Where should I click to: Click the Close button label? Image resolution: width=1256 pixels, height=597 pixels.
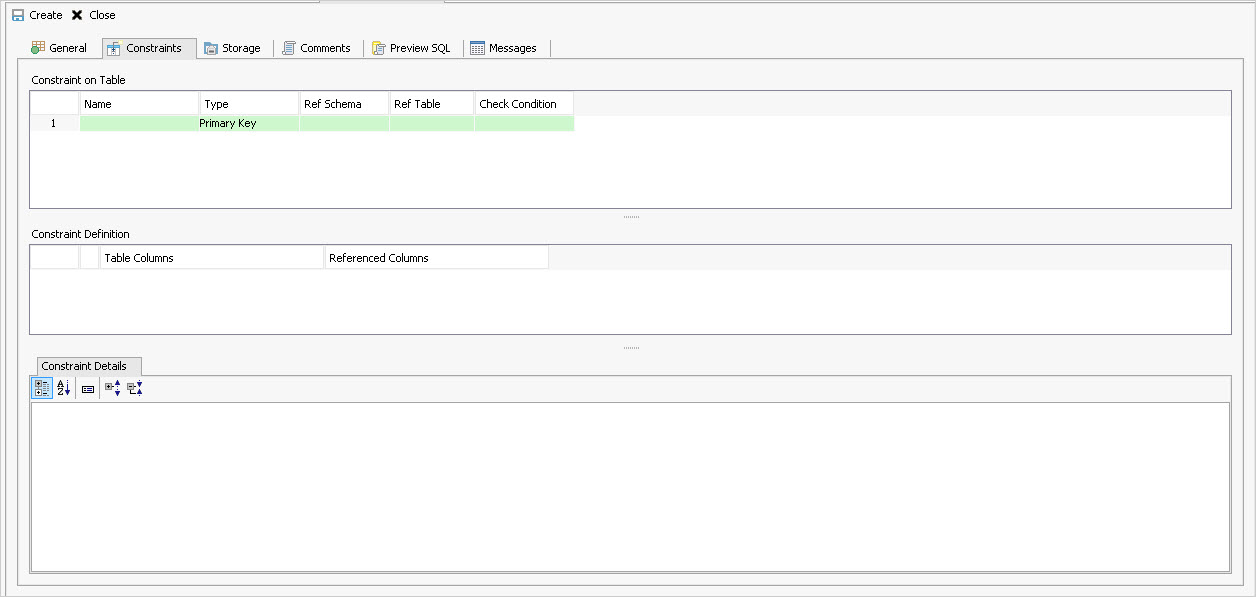[x=102, y=15]
